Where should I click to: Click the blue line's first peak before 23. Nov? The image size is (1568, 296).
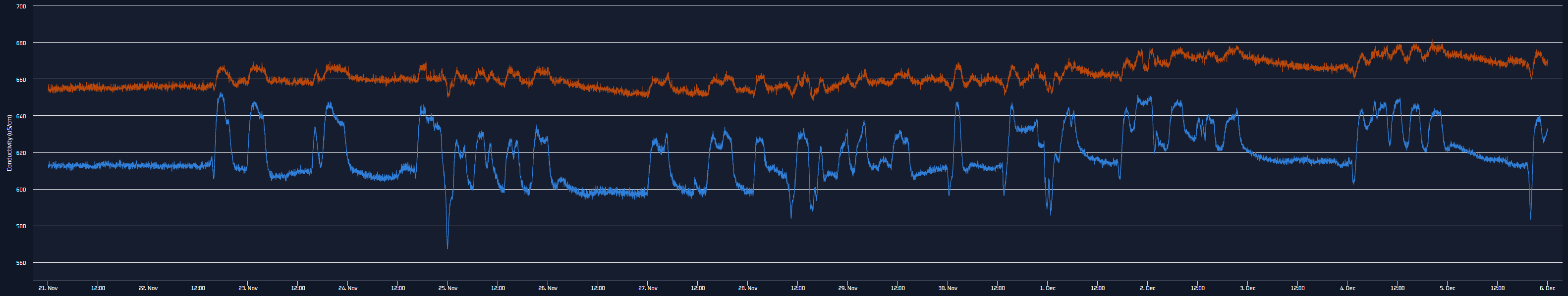[x=221, y=95]
